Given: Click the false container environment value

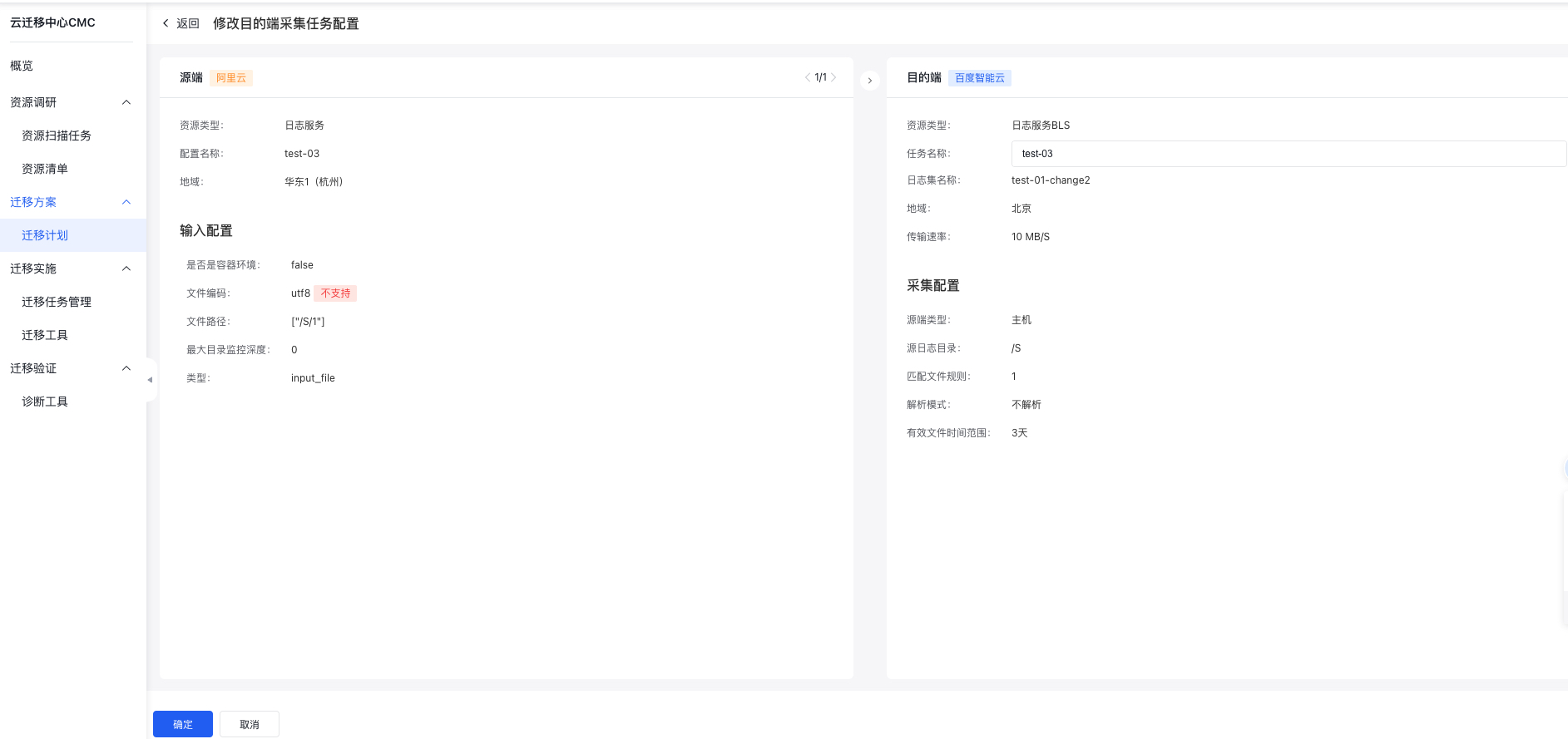Looking at the screenshot, I should pos(302,265).
